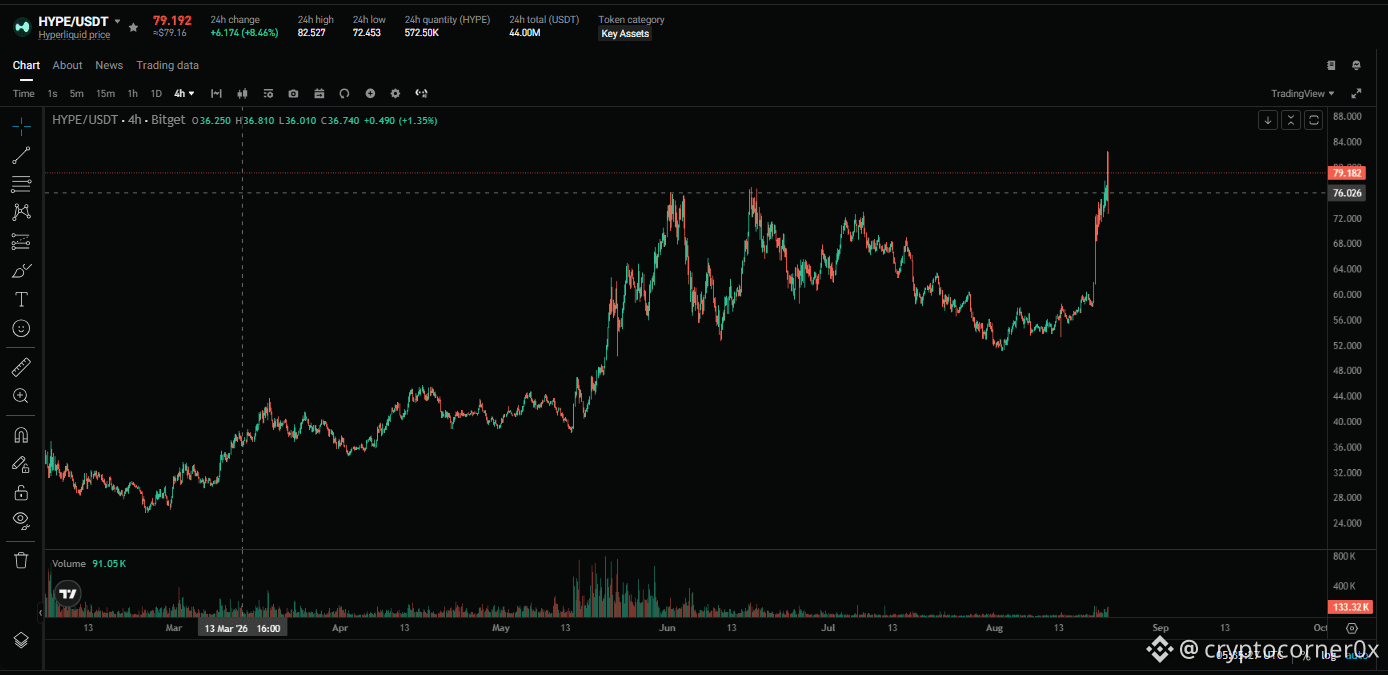Image resolution: width=1388 pixels, height=675 pixels.
Task: Expand the 4h timeframe dropdown
Action: click(184, 93)
